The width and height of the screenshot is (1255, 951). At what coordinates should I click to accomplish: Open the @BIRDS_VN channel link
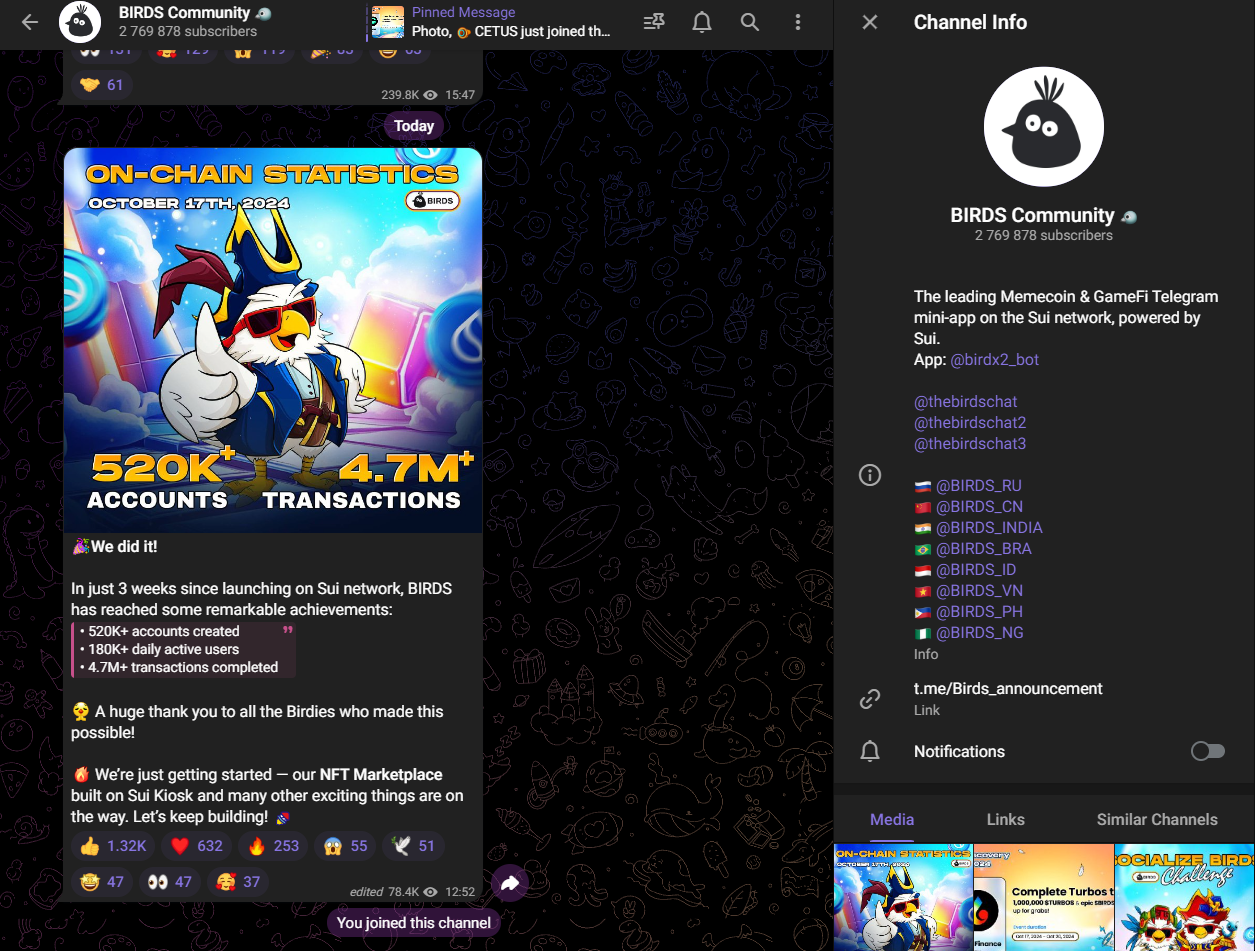[x=979, y=591]
